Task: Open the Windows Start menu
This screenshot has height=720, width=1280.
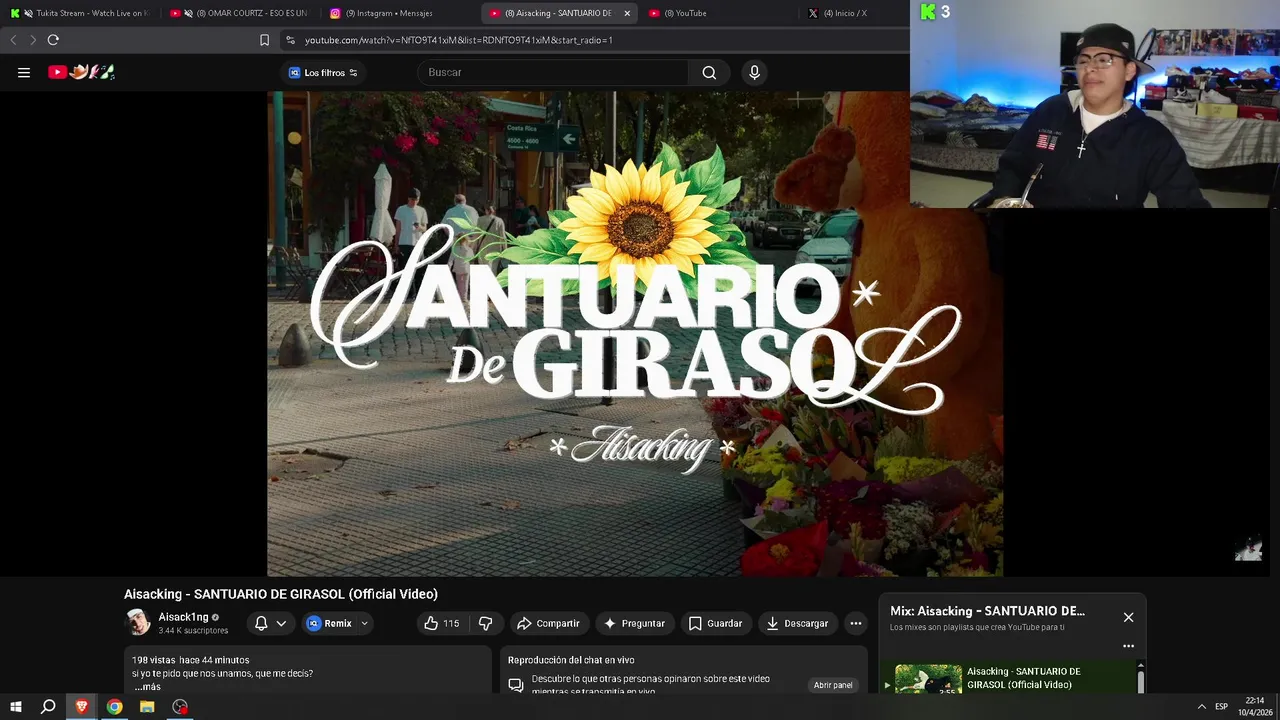Action: tap(15, 707)
